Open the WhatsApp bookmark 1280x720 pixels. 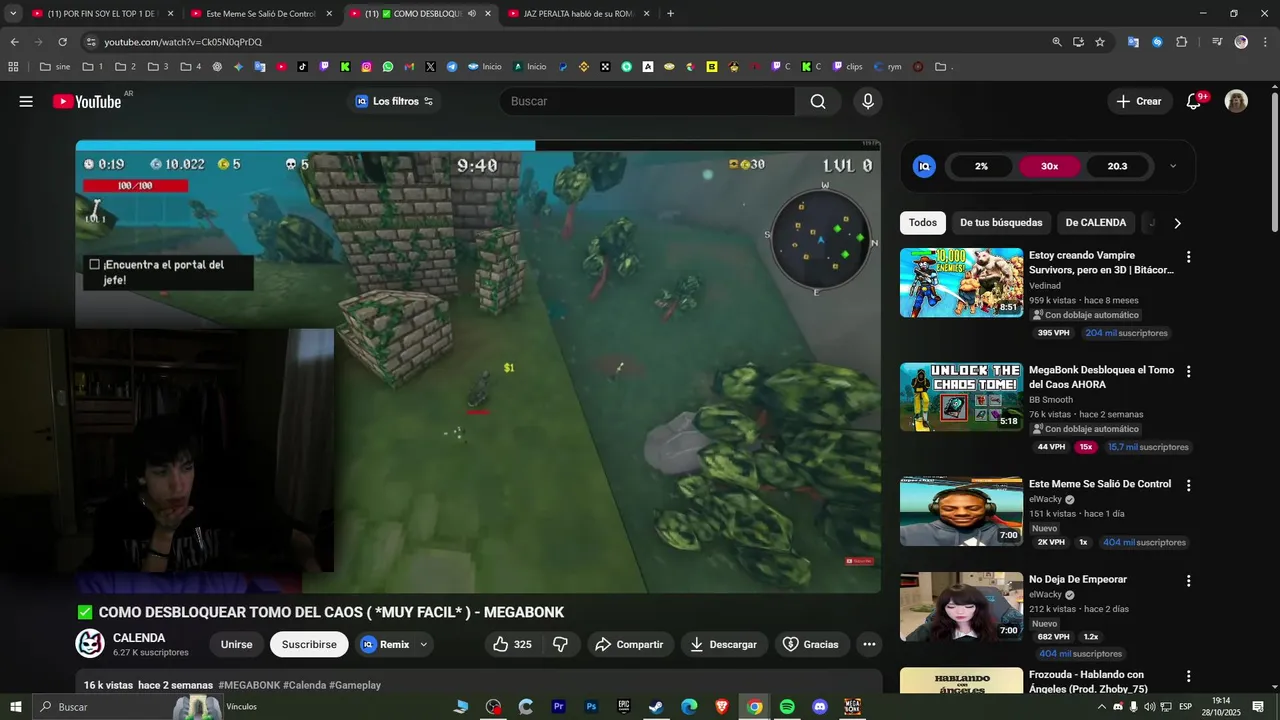pos(388,67)
